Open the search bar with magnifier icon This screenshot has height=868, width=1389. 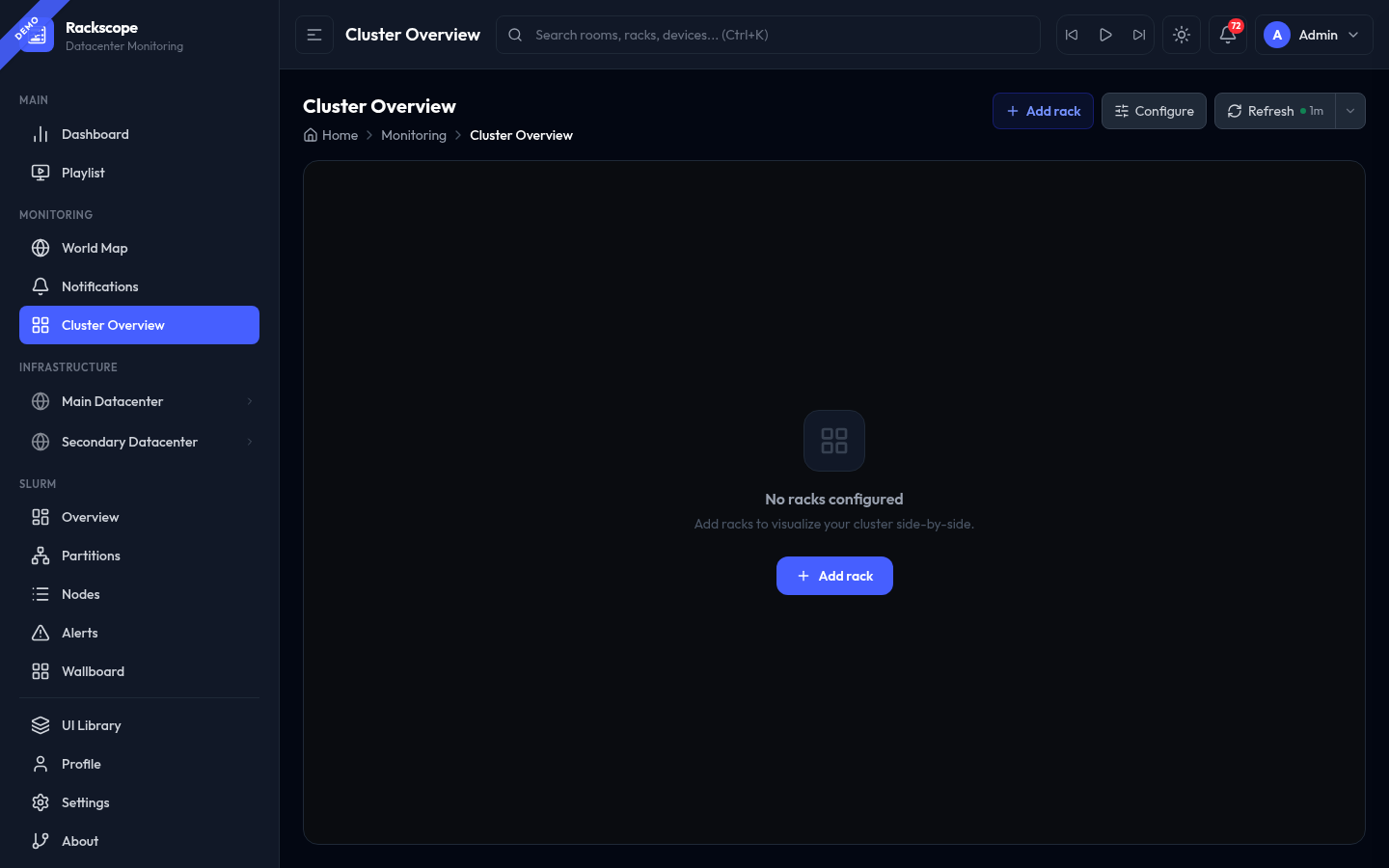(768, 34)
